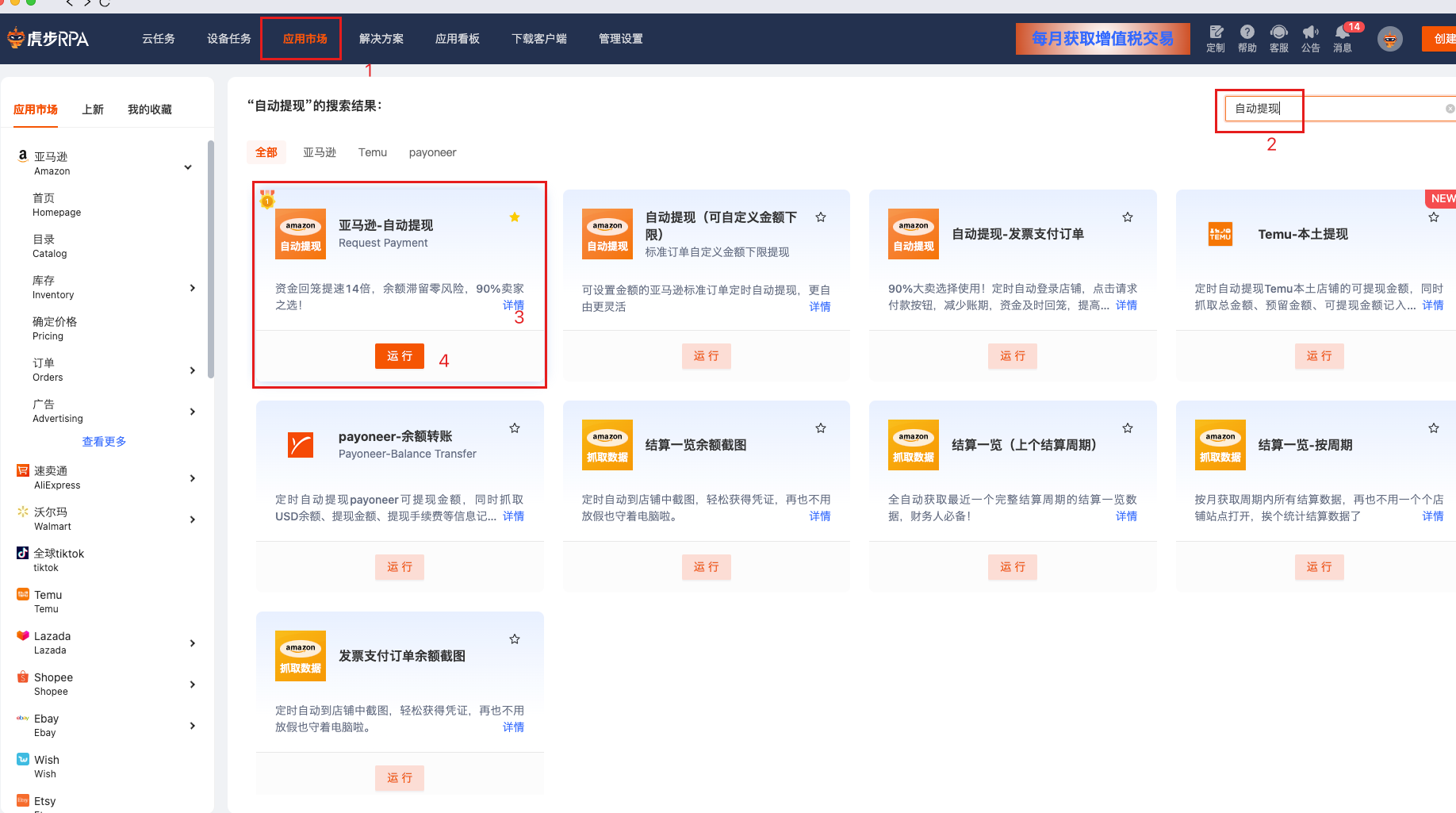Expand the Ebay category
The height and width of the screenshot is (813, 1456).
click(x=192, y=726)
